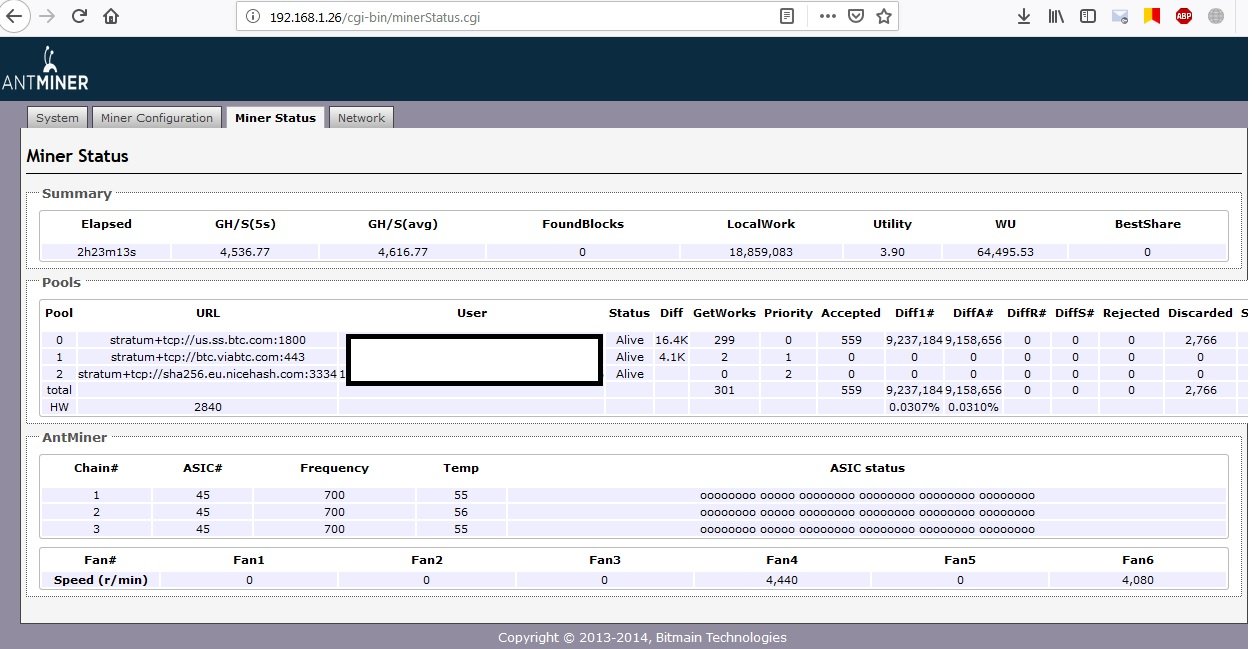The image size is (1259, 649).
Task: Click the Fan6 speed 4,080
Action: pyautogui.click(x=1138, y=580)
